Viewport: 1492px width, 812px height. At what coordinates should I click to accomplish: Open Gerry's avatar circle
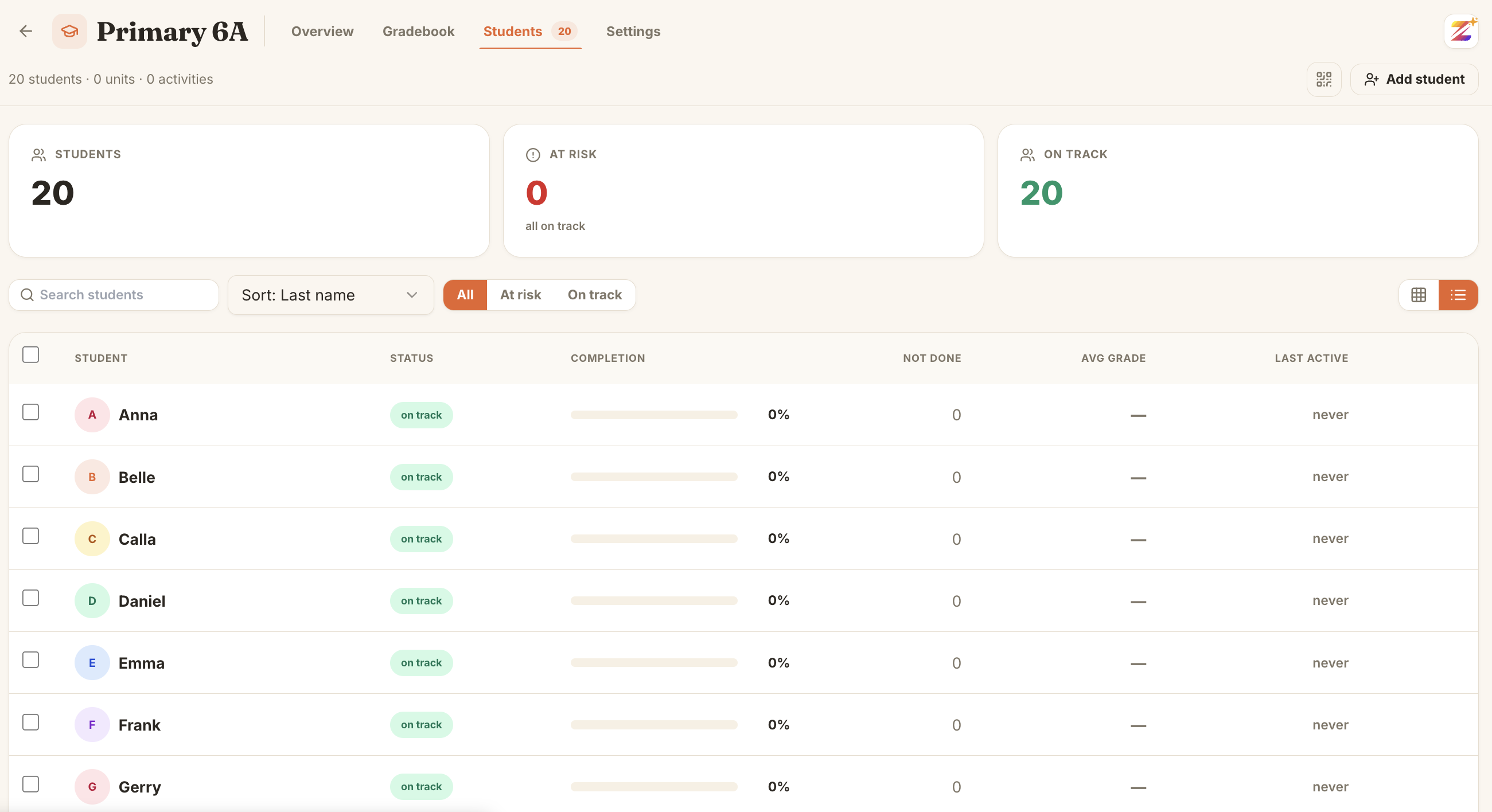92,787
